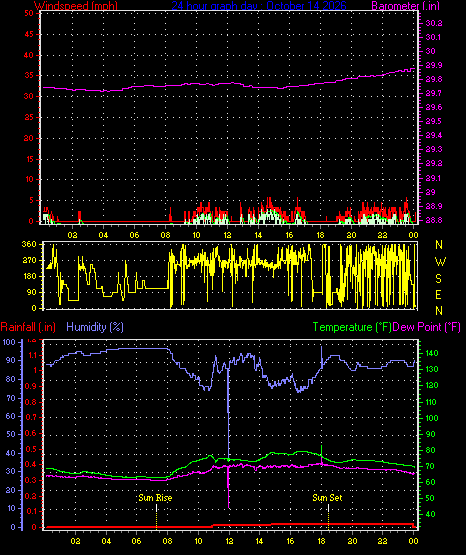Click the 'Windspeed (mph)' axis title
The width and height of the screenshot is (466, 555).
coord(76,6)
